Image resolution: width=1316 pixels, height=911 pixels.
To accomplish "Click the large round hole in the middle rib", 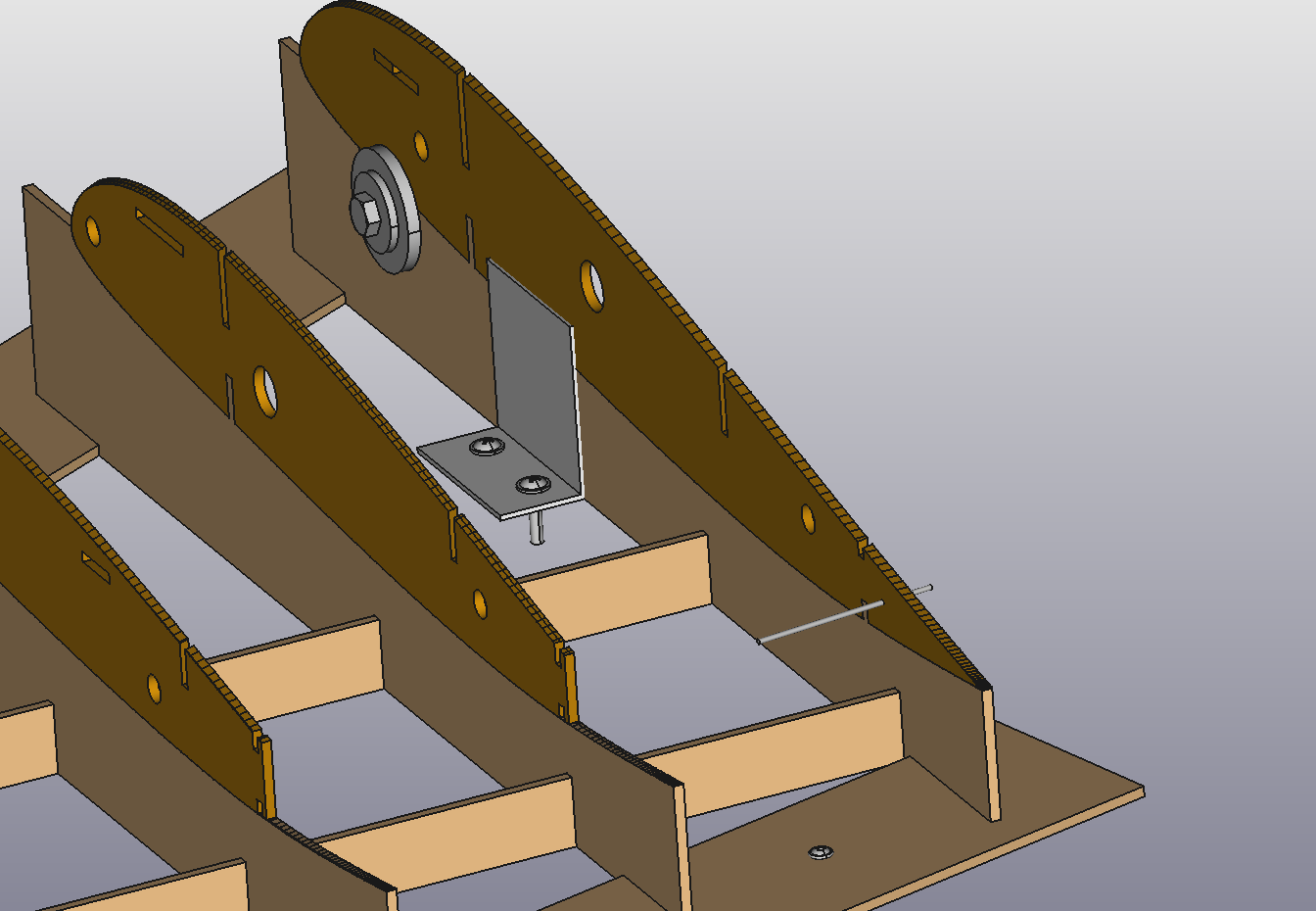I will click(265, 391).
